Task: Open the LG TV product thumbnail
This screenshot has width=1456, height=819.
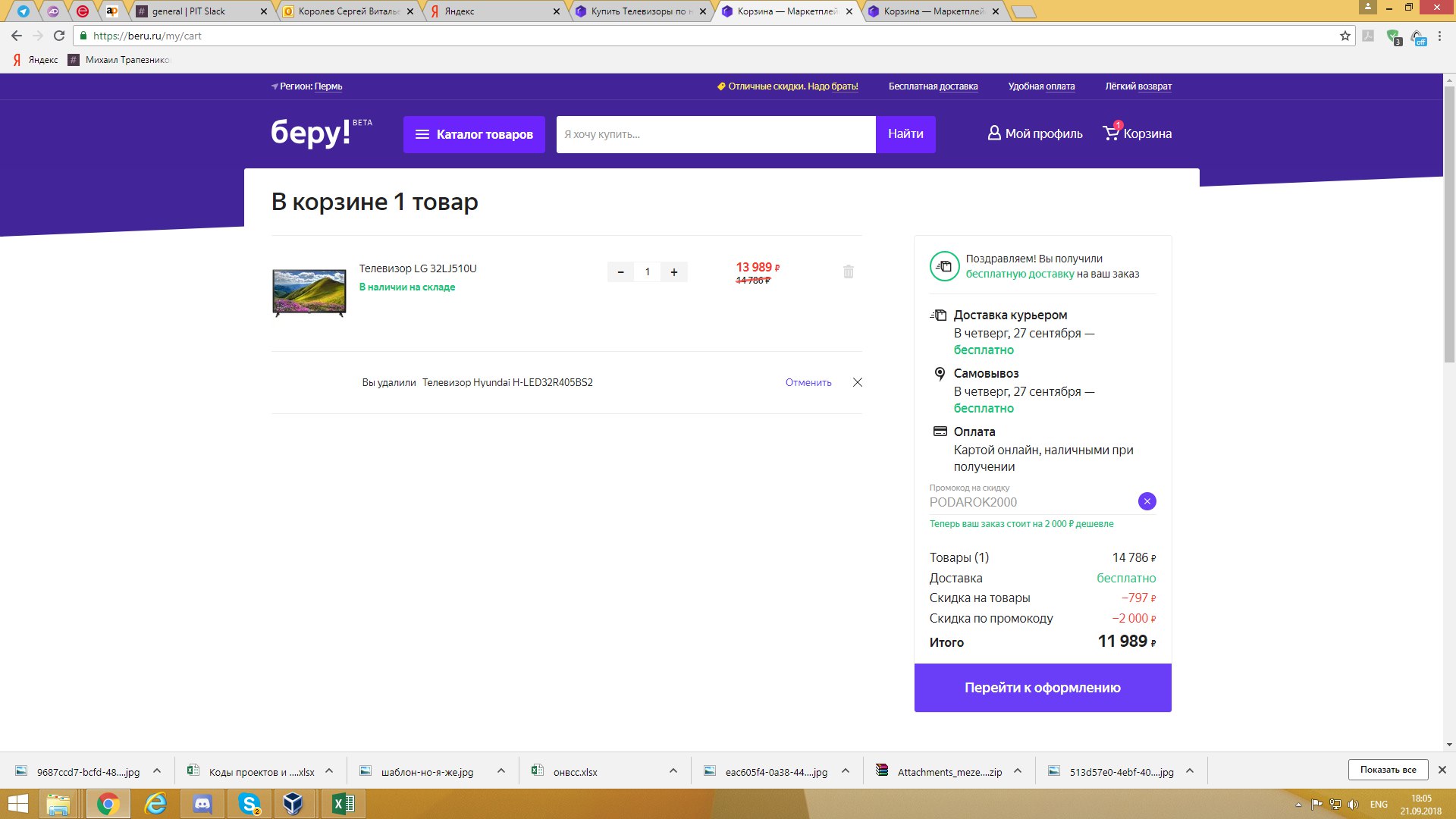Action: click(309, 293)
